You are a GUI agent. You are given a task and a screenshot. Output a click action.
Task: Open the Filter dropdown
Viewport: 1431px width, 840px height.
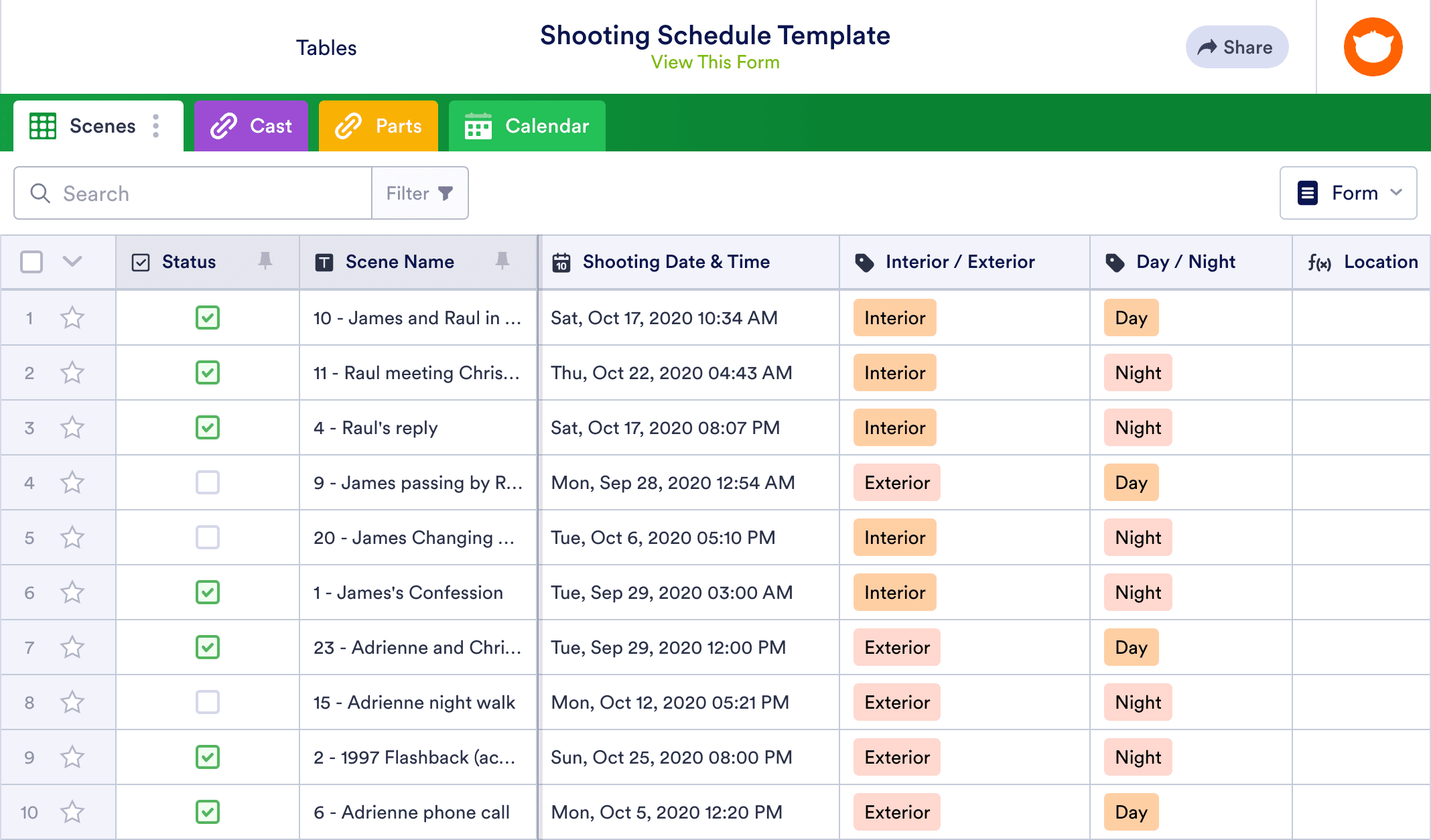point(420,193)
